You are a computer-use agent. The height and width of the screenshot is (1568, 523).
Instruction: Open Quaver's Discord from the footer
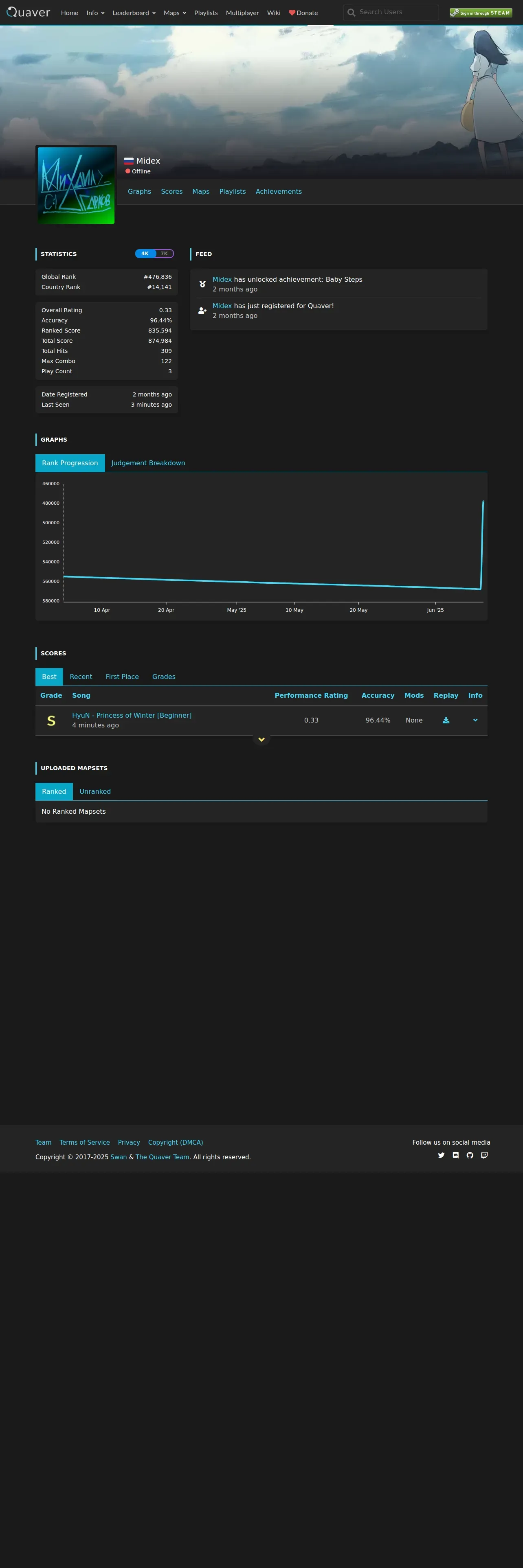coord(455,1155)
